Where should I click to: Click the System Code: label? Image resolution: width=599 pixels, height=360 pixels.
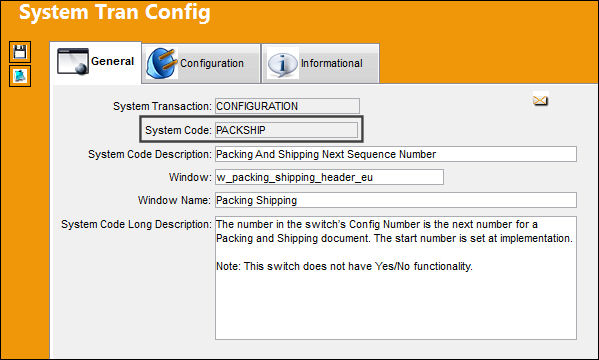pyautogui.click(x=178, y=130)
